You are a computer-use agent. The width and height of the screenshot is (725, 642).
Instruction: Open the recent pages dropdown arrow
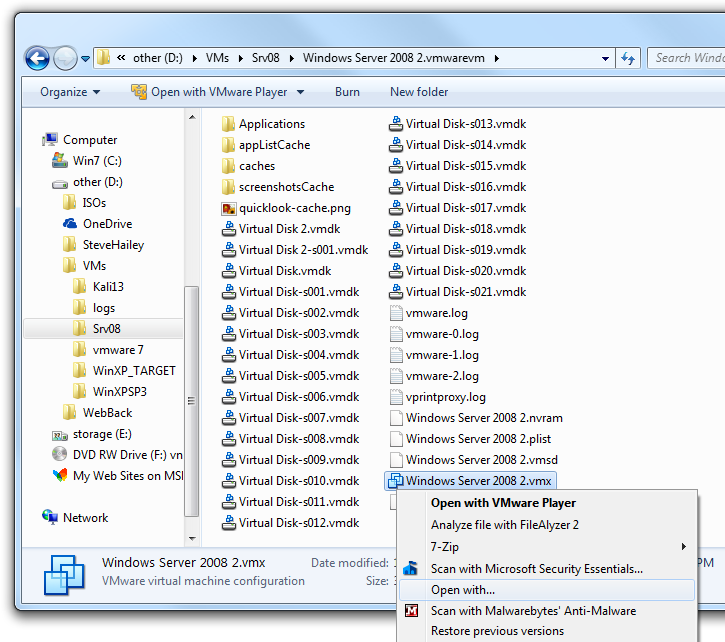pos(86,59)
